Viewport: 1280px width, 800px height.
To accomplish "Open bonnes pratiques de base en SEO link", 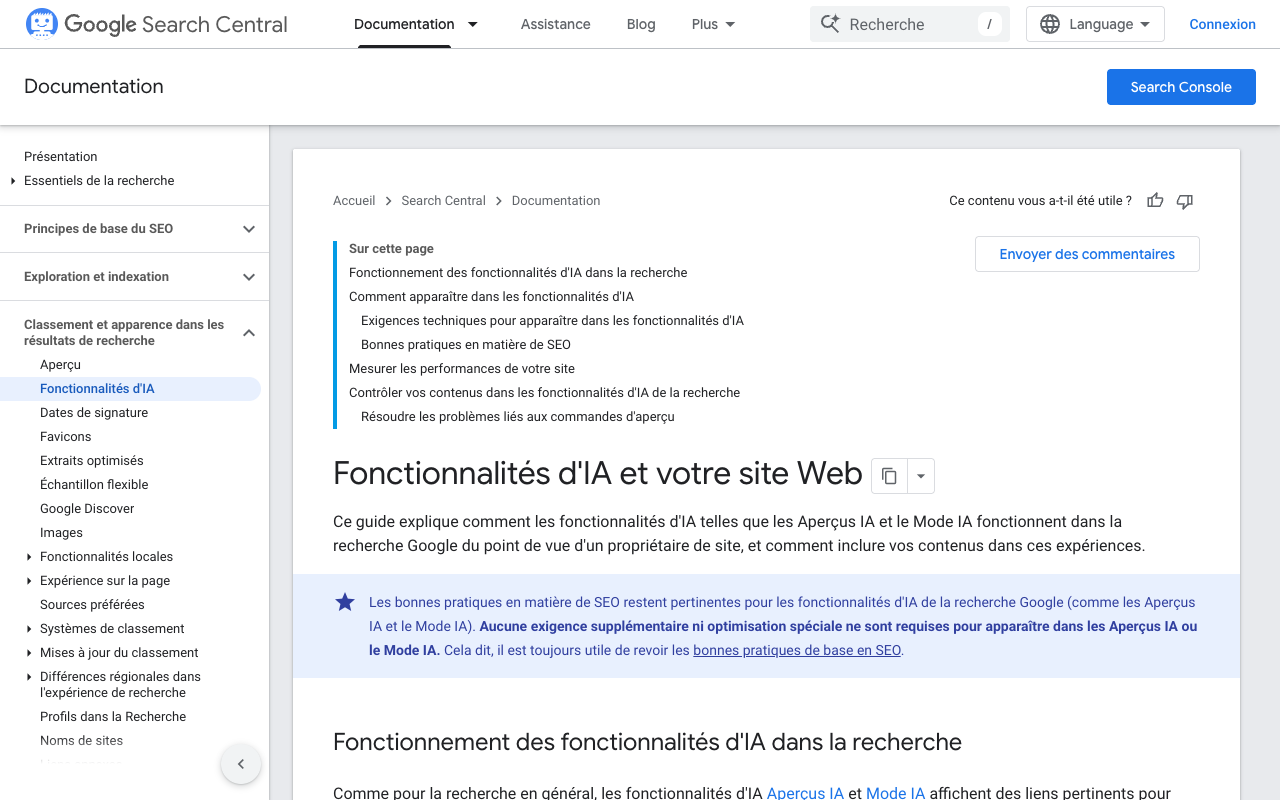I will [797, 650].
